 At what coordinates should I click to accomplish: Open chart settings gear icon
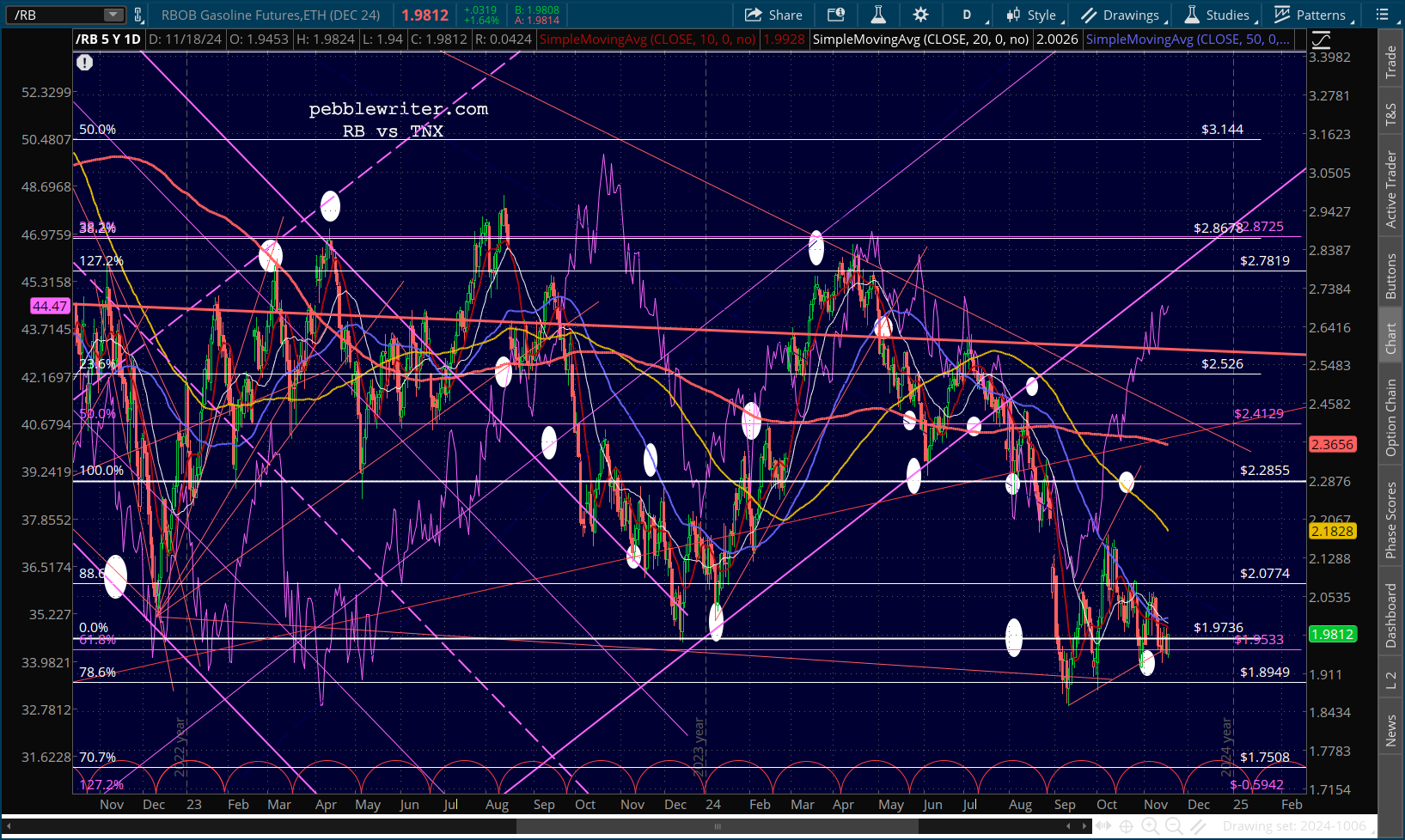[x=920, y=15]
